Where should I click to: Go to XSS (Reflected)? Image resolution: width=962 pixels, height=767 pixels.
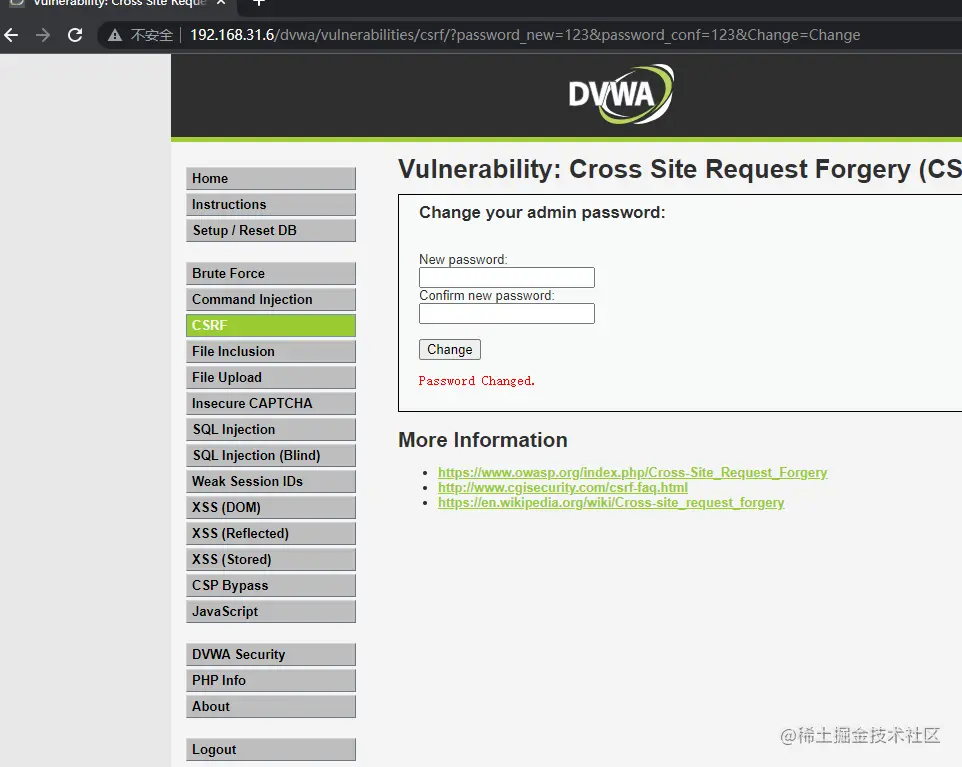pyautogui.click(x=271, y=533)
